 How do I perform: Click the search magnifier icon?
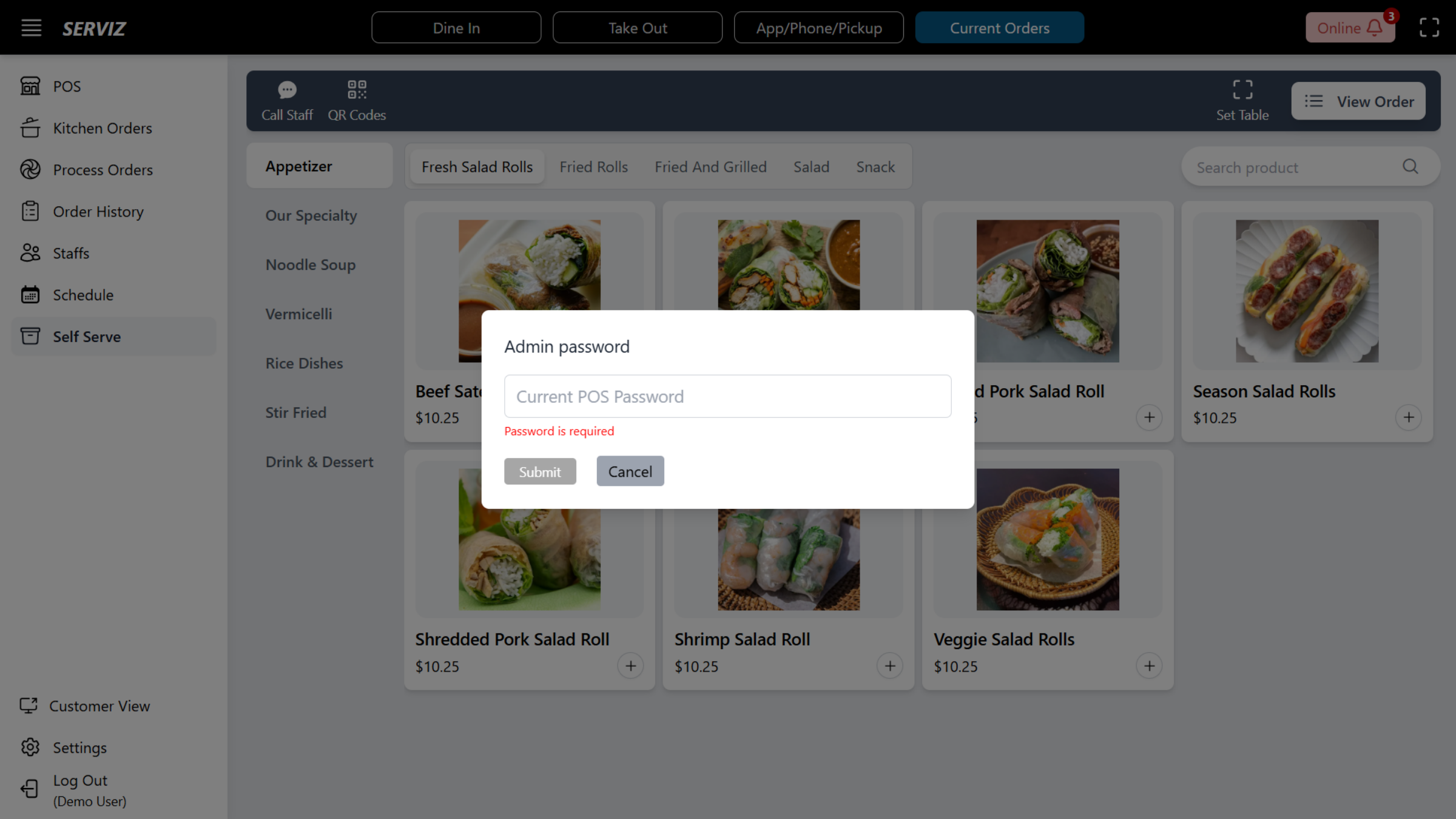1410,167
